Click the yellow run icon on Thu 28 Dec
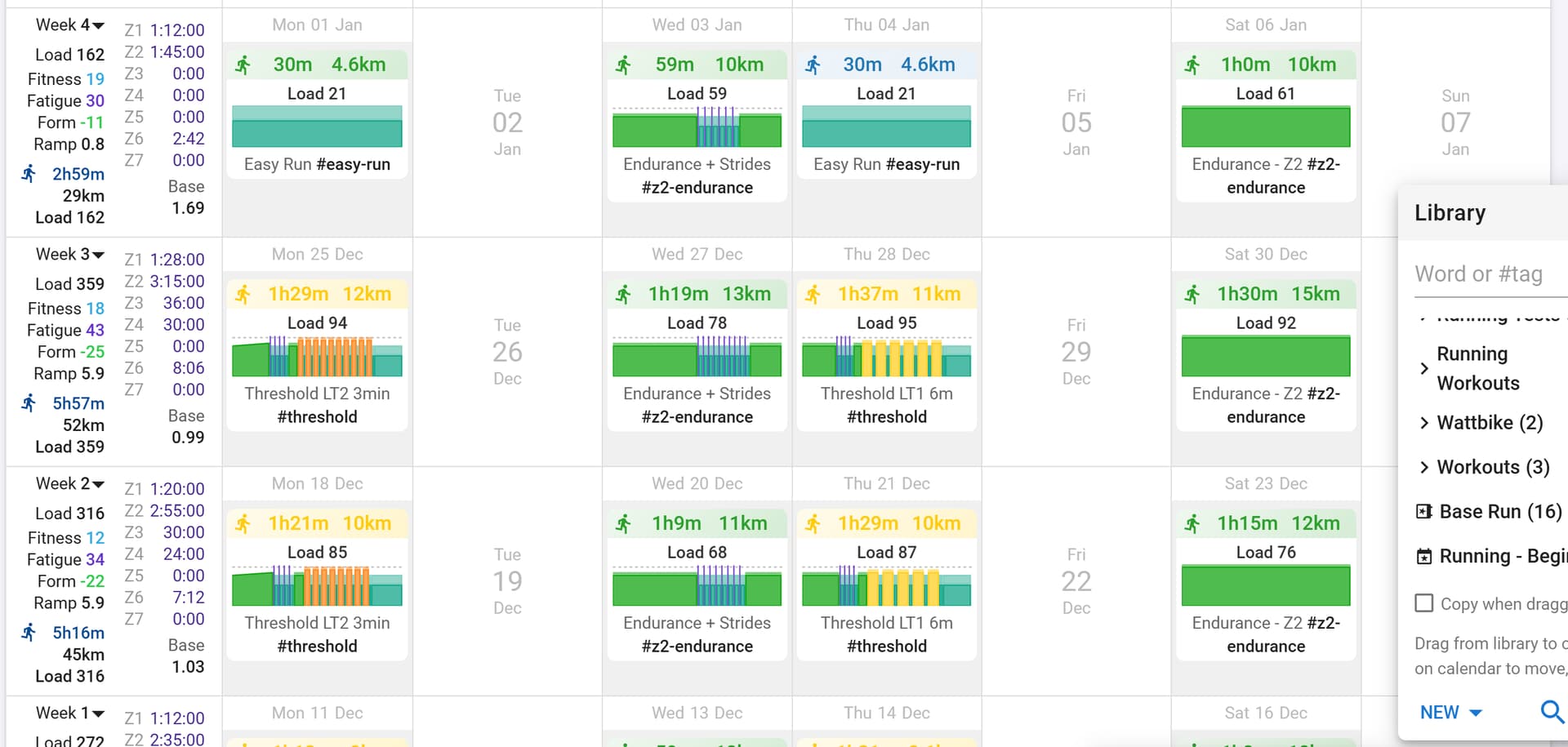The image size is (1568, 747). [x=813, y=295]
